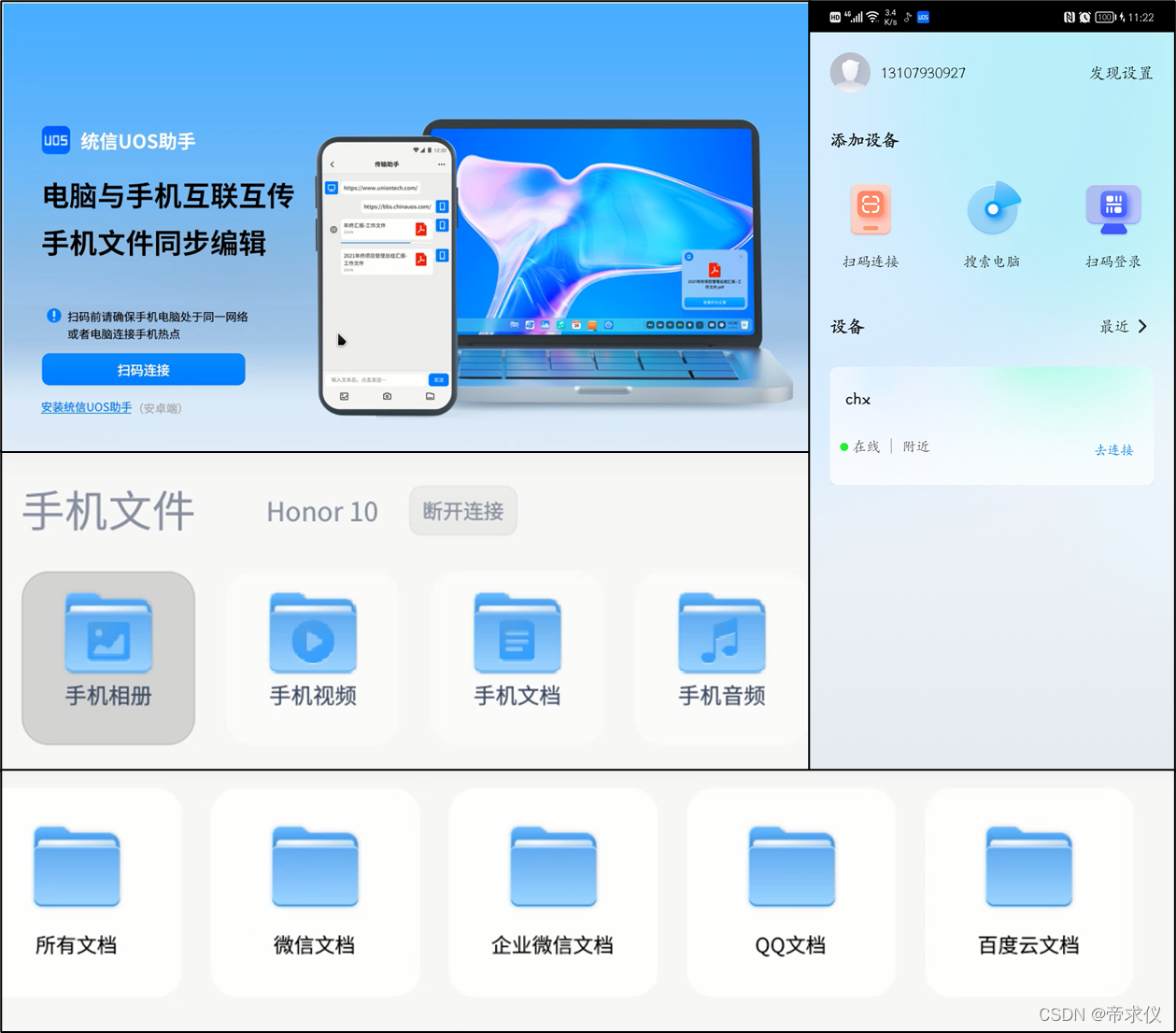Screen dimensions: 1176x1033
Task: Open 发现设置 on the phone screen
Action: pos(1121,73)
